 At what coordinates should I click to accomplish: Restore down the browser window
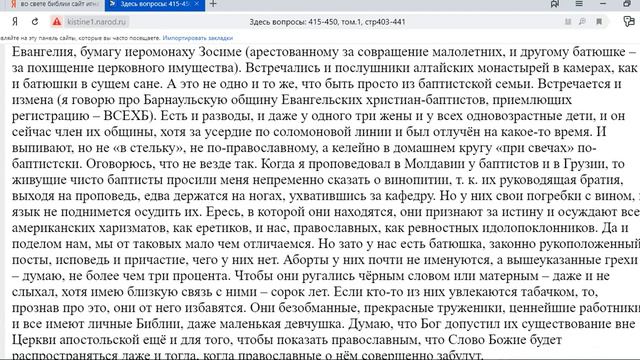coord(627,4)
